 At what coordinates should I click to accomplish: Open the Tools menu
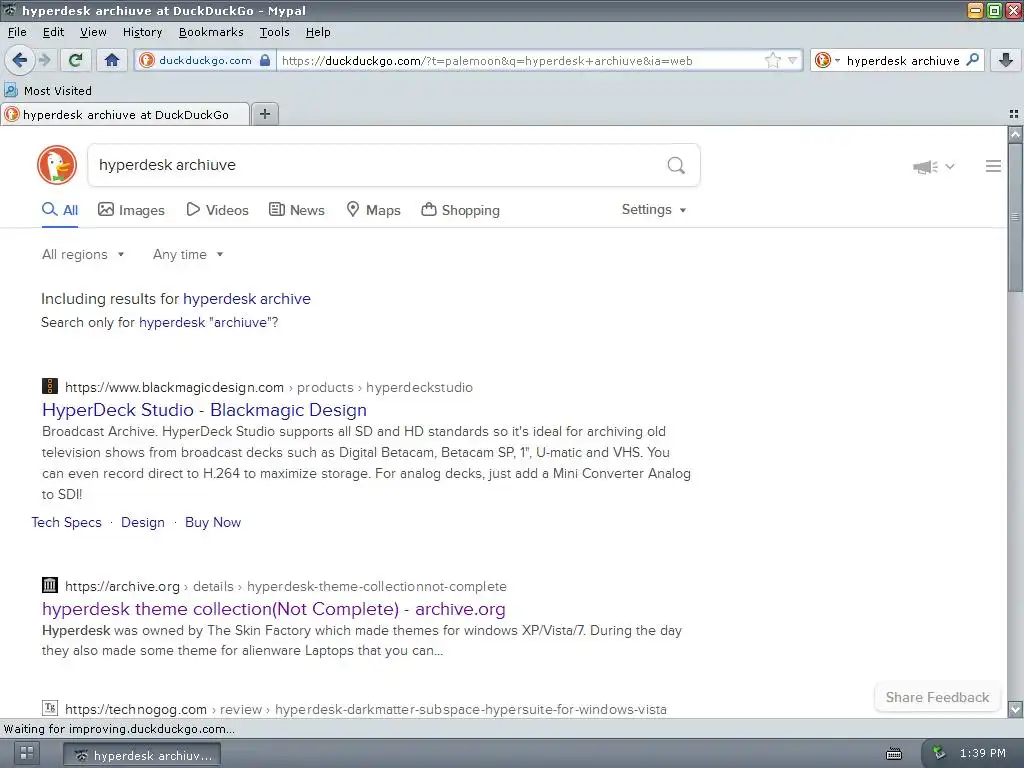pyautogui.click(x=274, y=32)
